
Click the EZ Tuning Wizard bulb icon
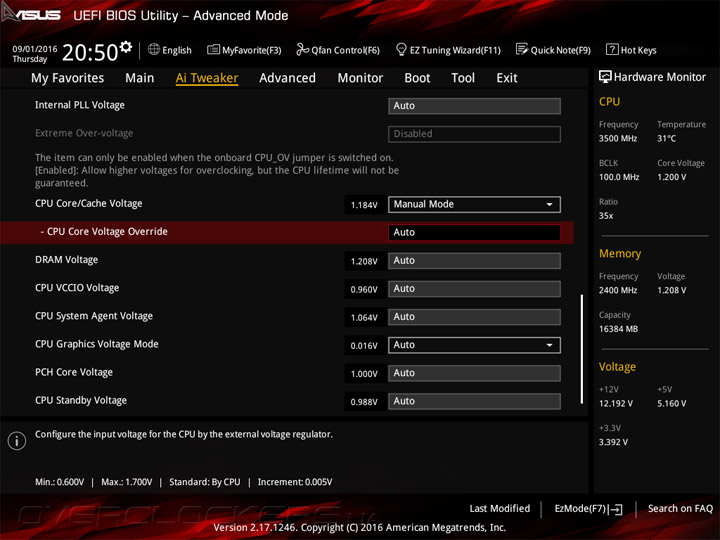click(401, 49)
